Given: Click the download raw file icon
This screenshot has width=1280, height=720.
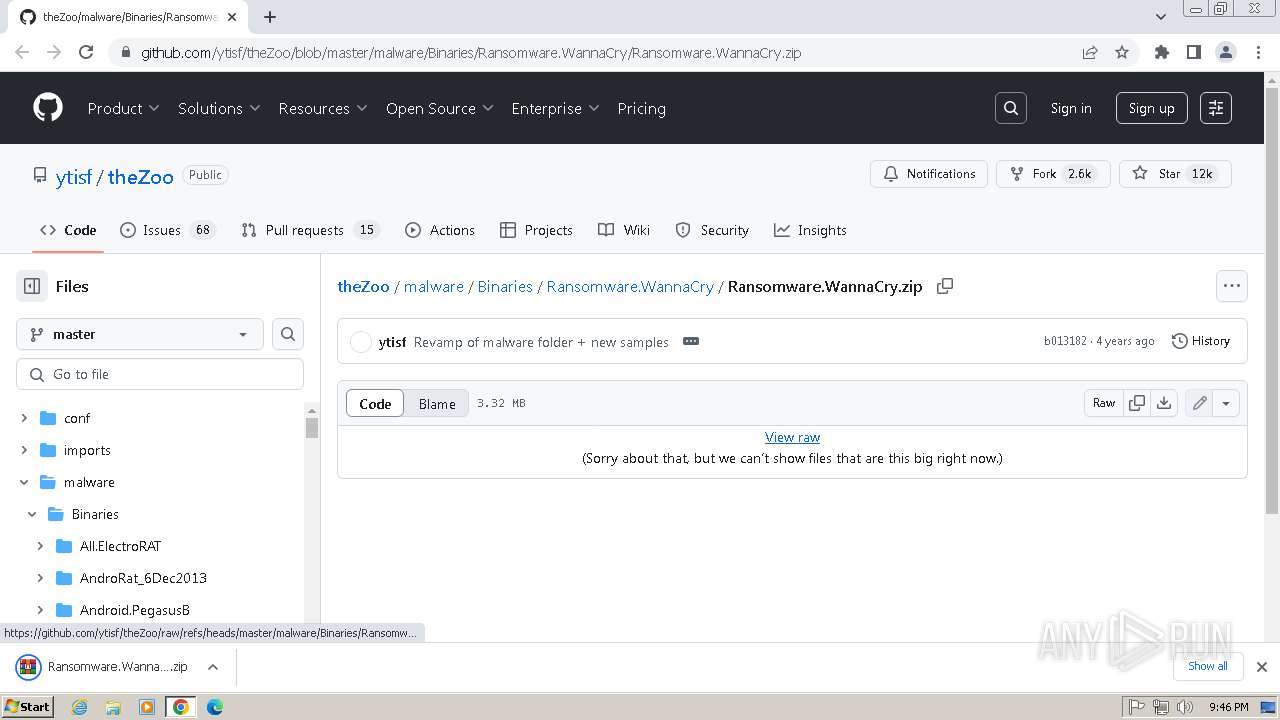Looking at the screenshot, I should (1164, 403).
